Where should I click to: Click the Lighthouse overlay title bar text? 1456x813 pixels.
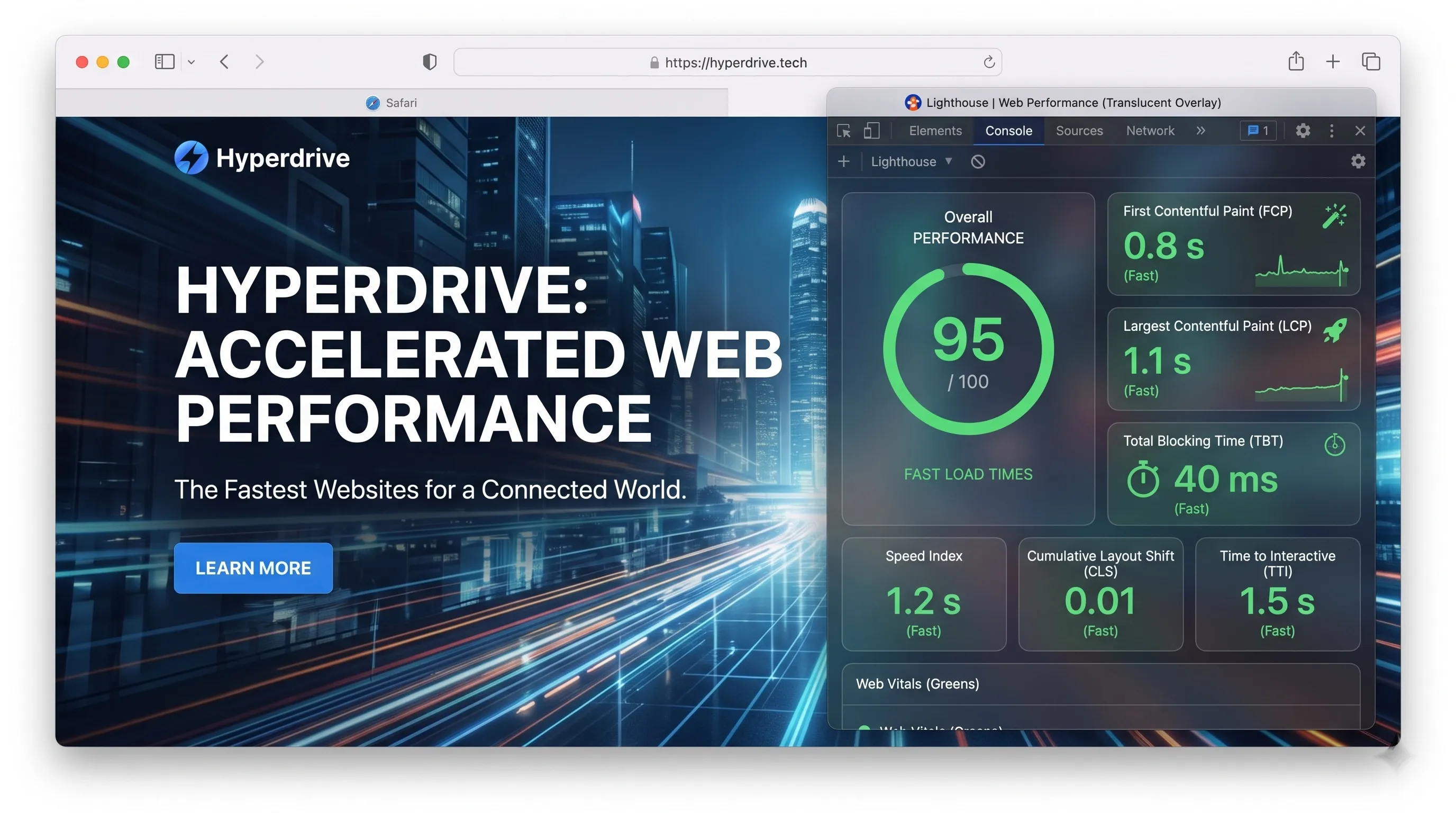(1073, 102)
